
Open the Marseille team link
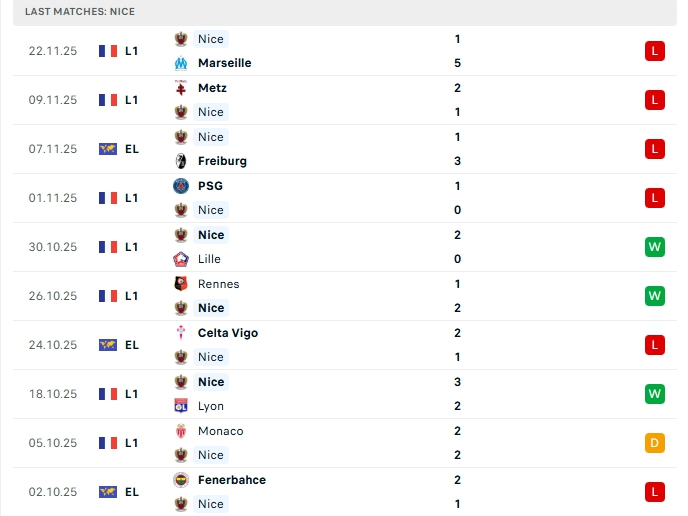224,63
